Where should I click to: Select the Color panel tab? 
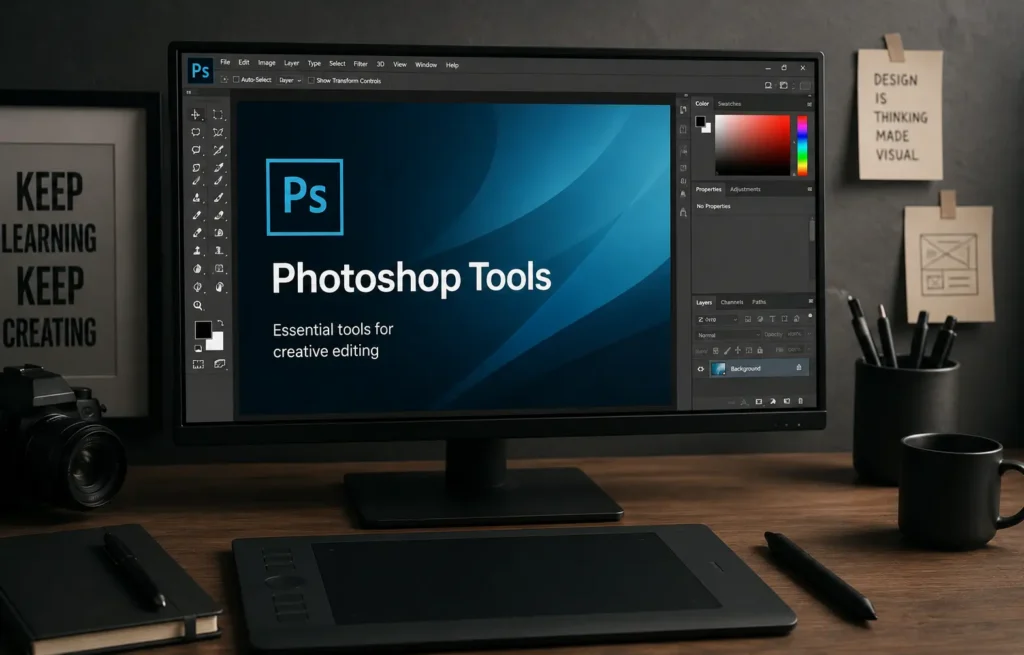coord(702,103)
